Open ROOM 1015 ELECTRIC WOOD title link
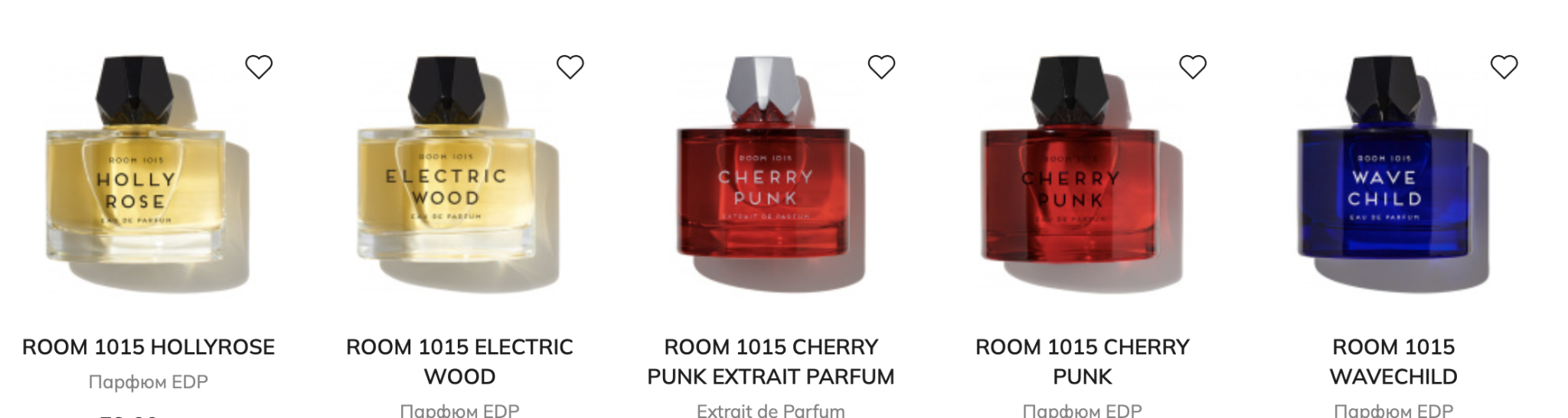This screenshot has height=418, width=1568. [459, 361]
